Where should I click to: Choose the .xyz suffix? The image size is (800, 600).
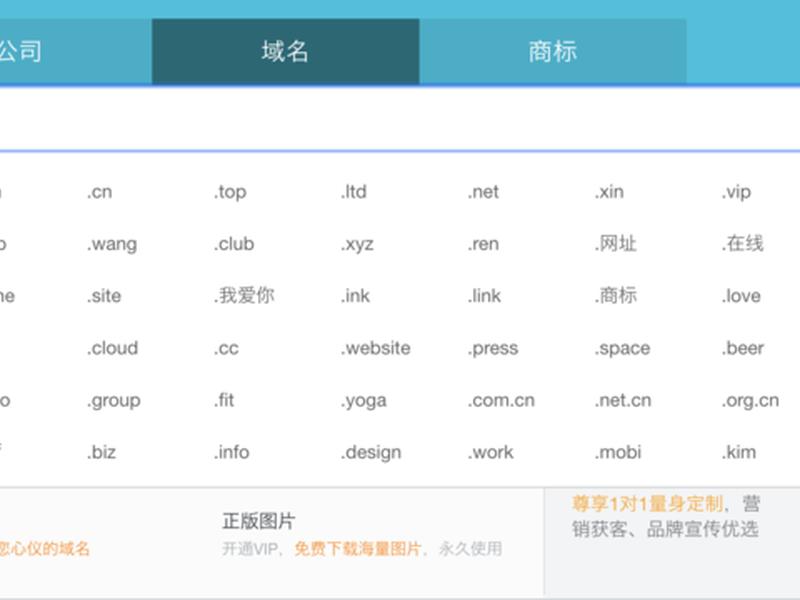pyautogui.click(x=357, y=244)
